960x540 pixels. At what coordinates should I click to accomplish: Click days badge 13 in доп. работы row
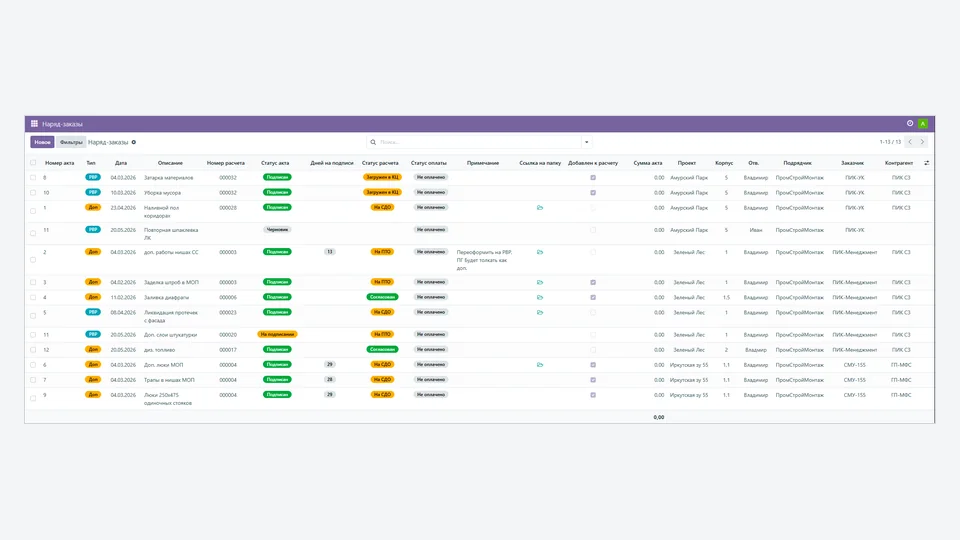[329, 252]
